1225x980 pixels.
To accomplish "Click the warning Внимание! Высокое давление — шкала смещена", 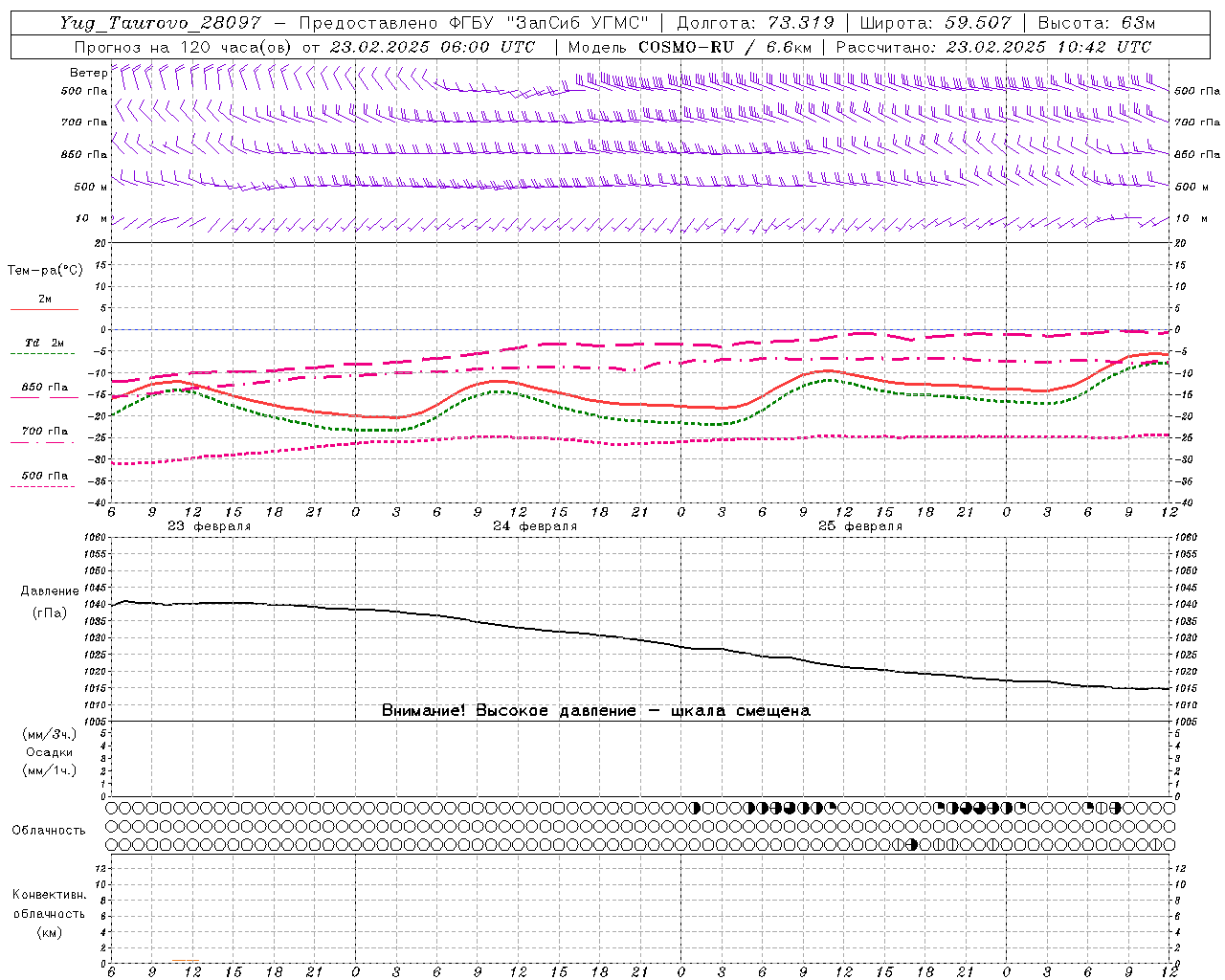I will [596, 711].
